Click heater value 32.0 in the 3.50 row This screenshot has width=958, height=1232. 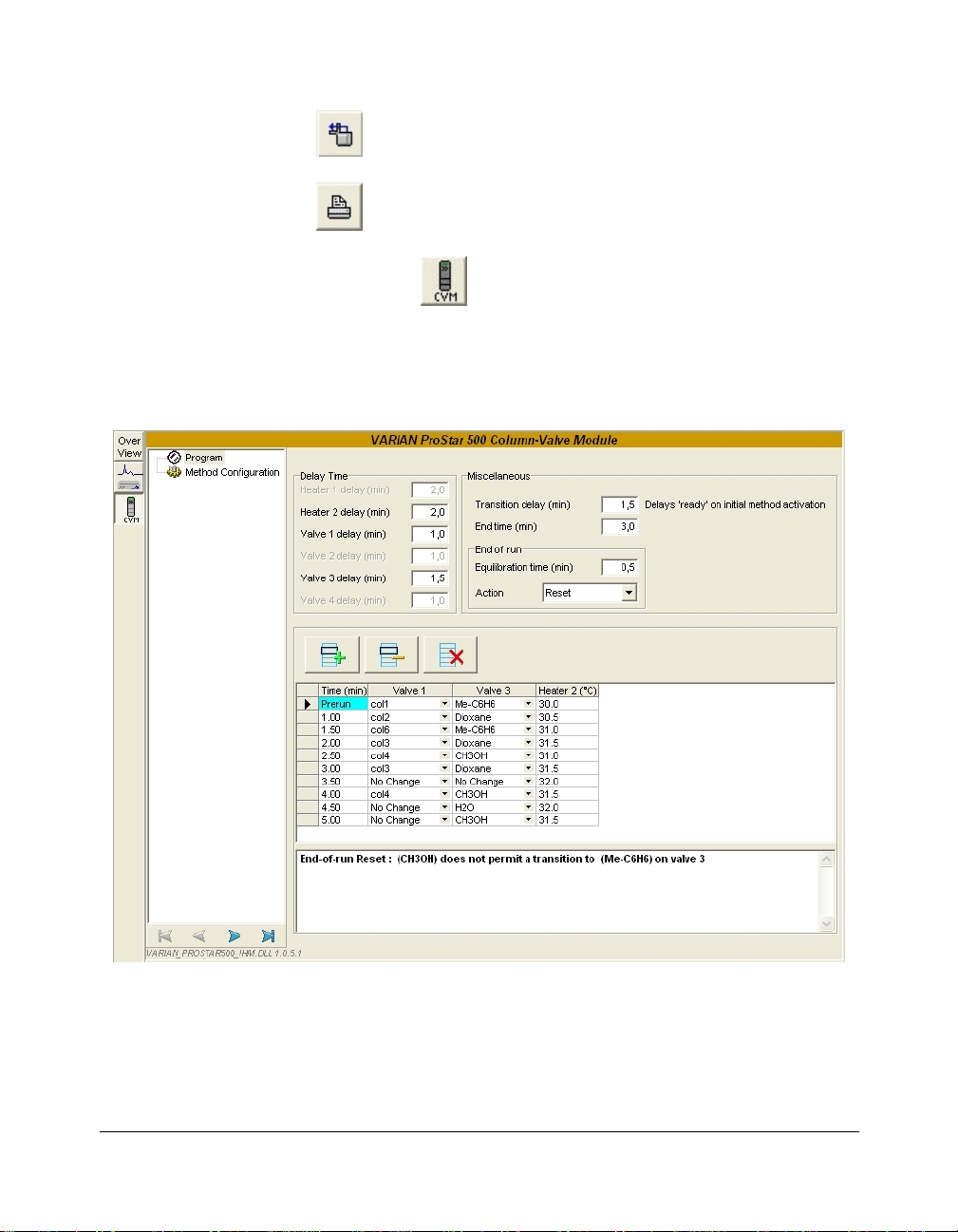(x=568, y=782)
